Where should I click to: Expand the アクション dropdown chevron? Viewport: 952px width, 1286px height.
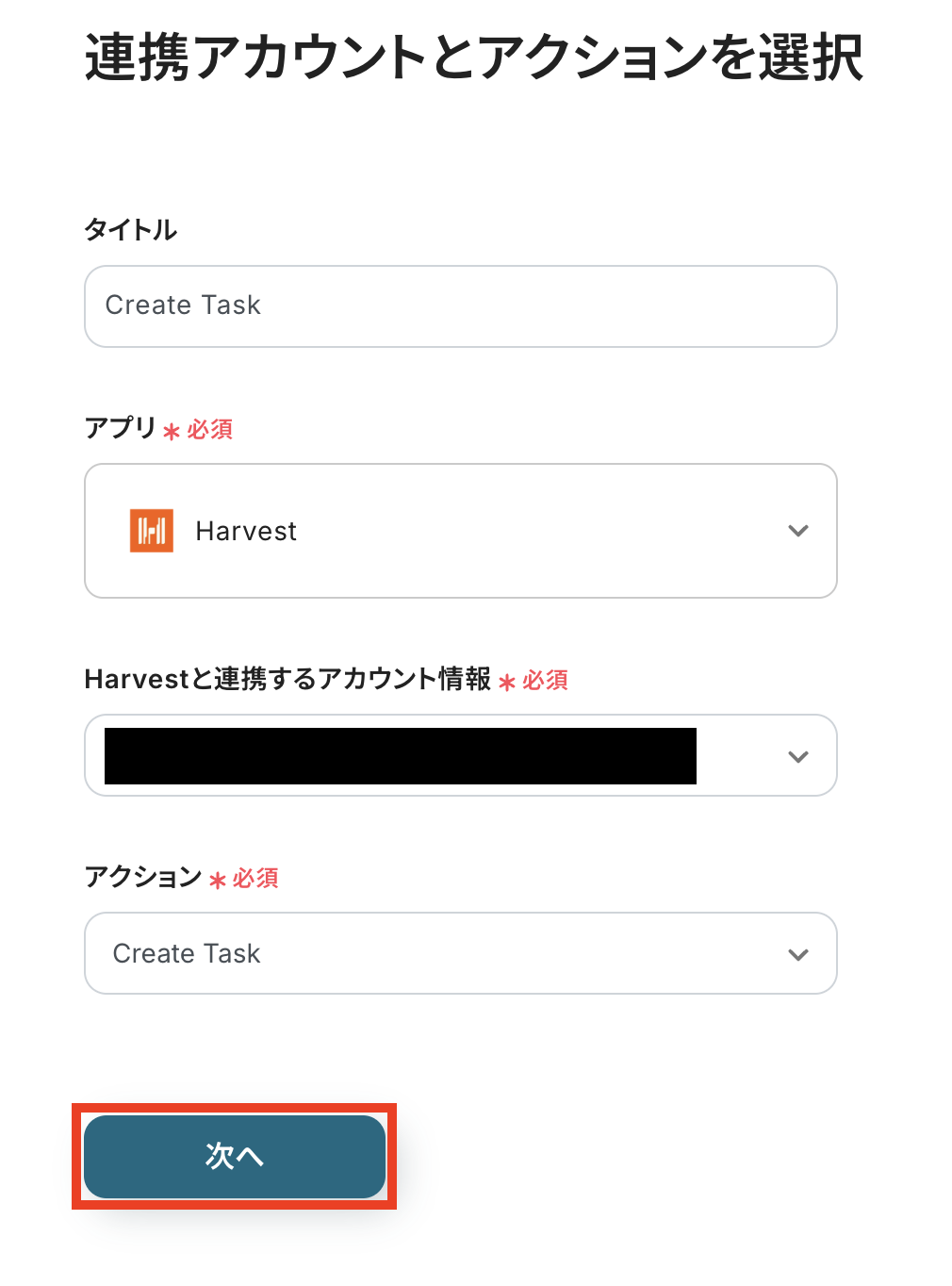point(797,954)
